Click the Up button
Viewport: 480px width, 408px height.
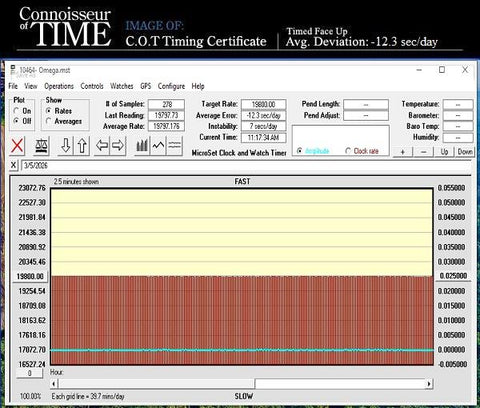point(444,152)
